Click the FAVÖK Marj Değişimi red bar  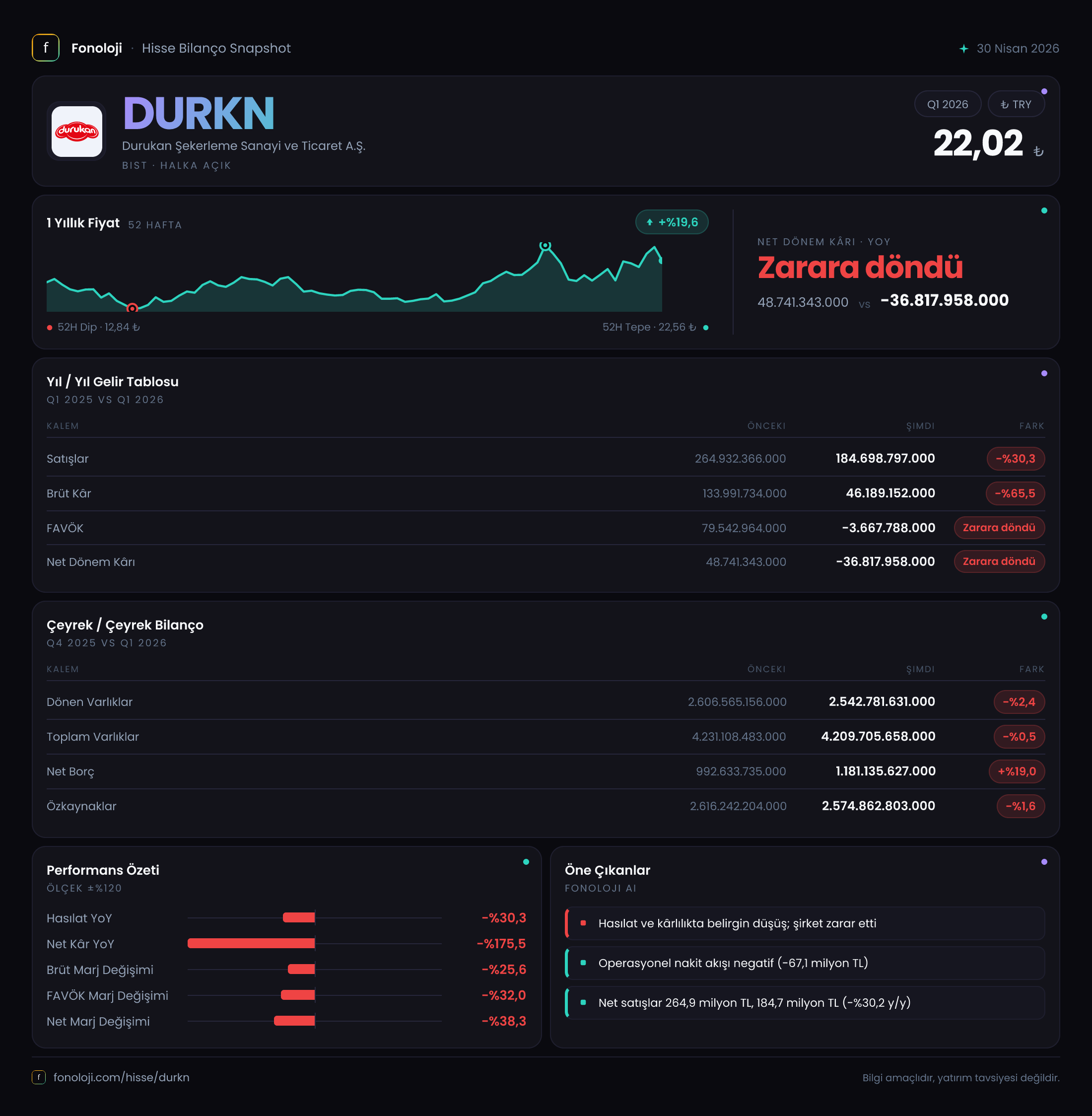point(298,995)
